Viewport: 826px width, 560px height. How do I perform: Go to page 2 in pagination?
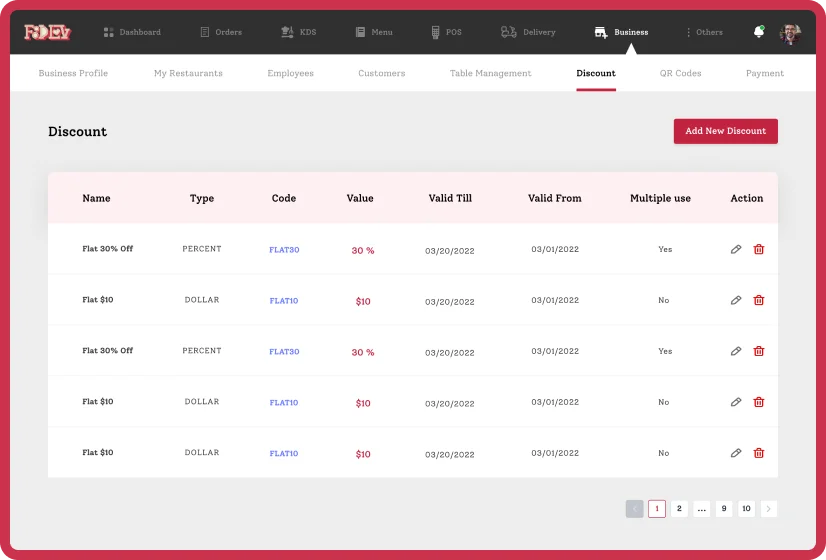679,509
